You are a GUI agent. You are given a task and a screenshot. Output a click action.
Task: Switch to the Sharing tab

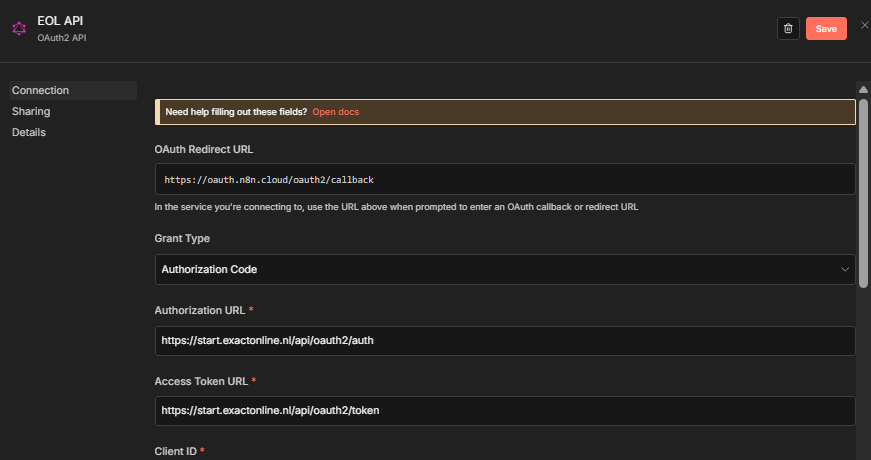click(31, 112)
